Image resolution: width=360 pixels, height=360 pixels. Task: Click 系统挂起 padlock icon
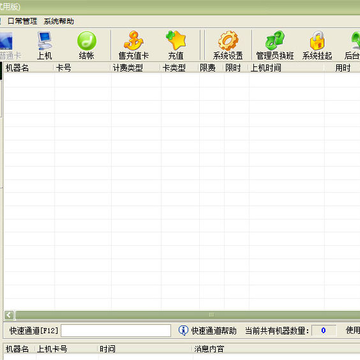[x=317, y=41]
